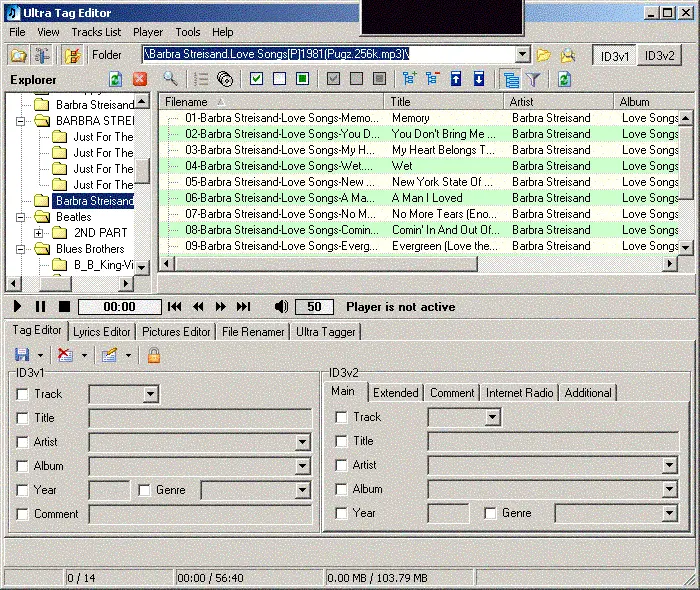Pause the player
Image resolution: width=700 pixels, height=590 pixels.
(x=40, y=307)
